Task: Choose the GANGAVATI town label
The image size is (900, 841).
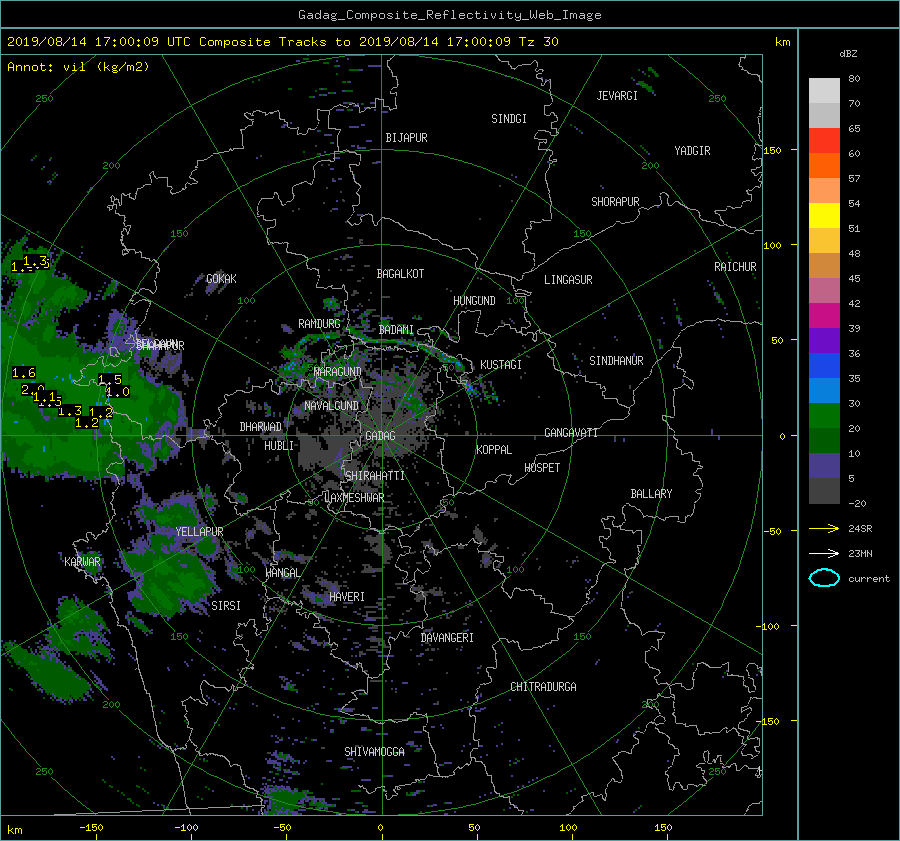Action: pos(571,433)
